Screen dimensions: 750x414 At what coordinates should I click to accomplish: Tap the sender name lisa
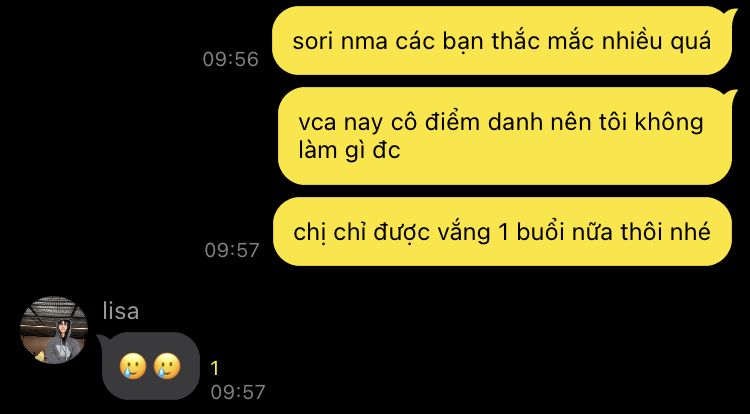point(121,311)
